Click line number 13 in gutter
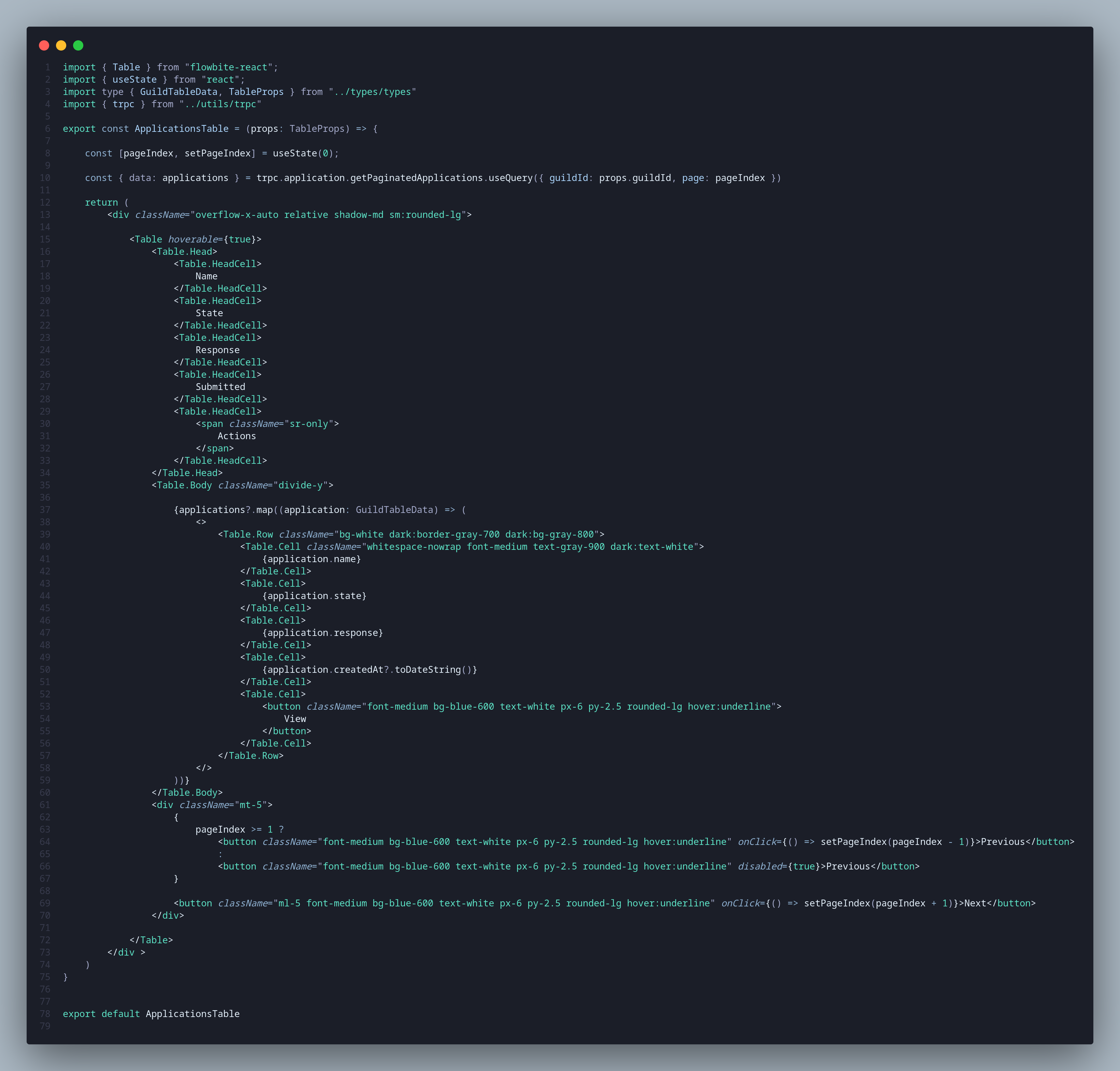 [44, 215]
